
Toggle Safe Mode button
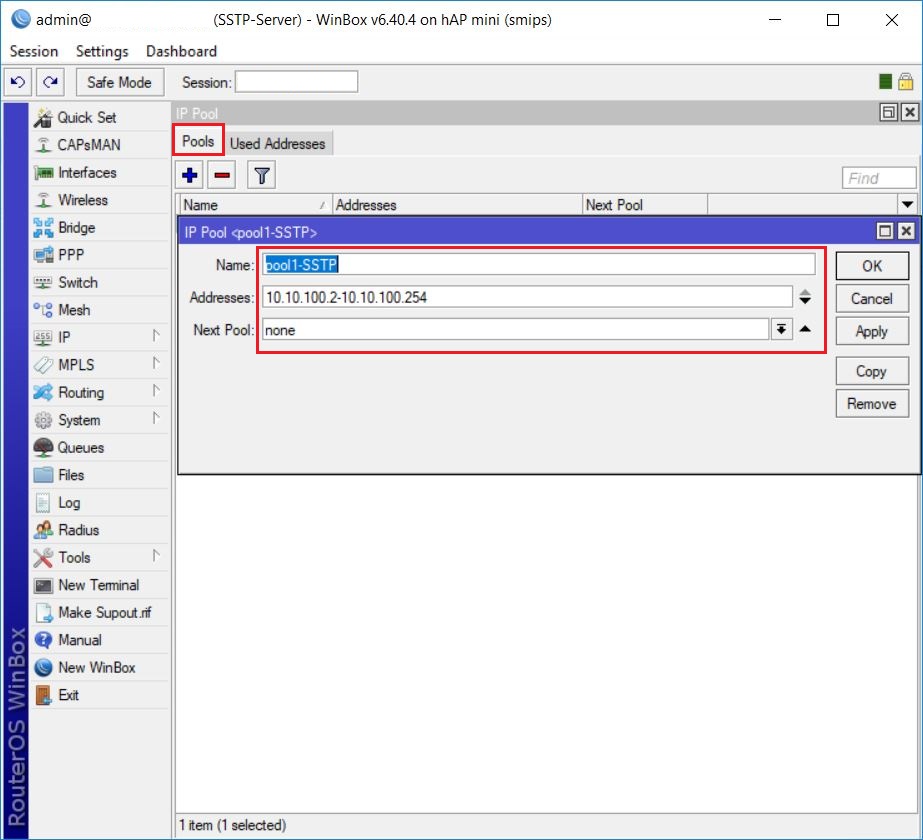[119, 82]
